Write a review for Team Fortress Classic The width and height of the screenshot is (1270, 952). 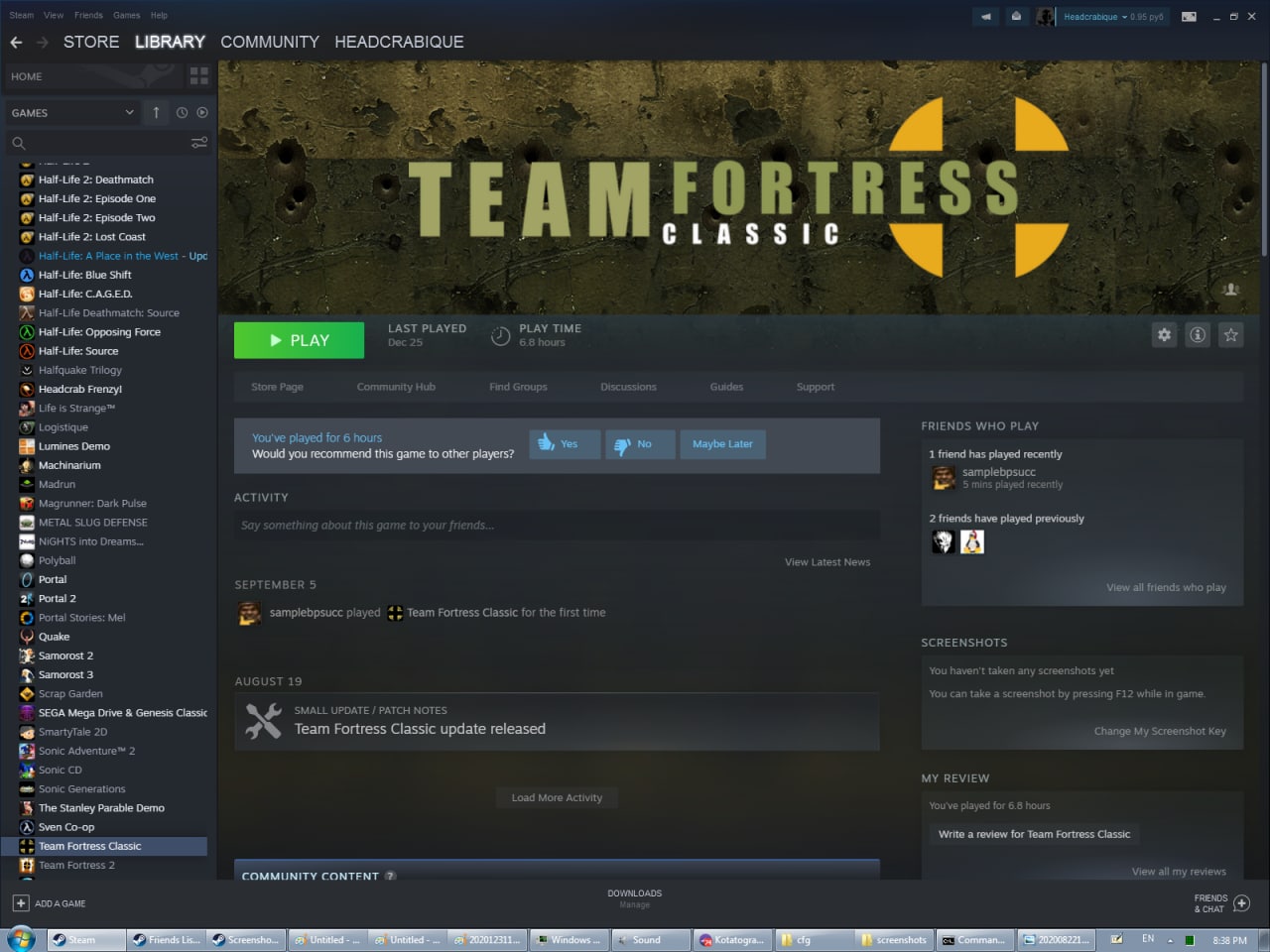point(1034,834)
